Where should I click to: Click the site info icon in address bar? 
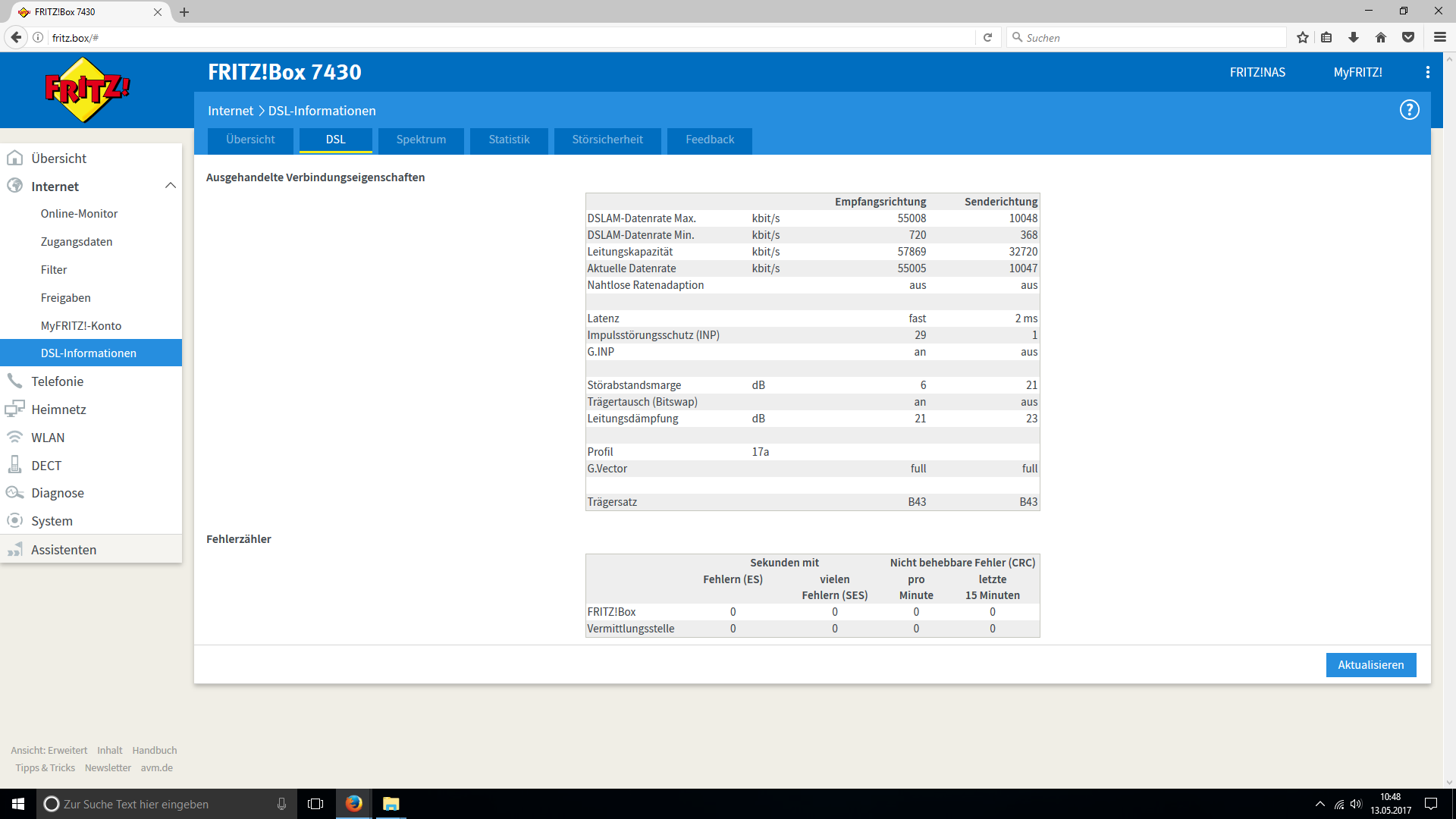point(38,37)
